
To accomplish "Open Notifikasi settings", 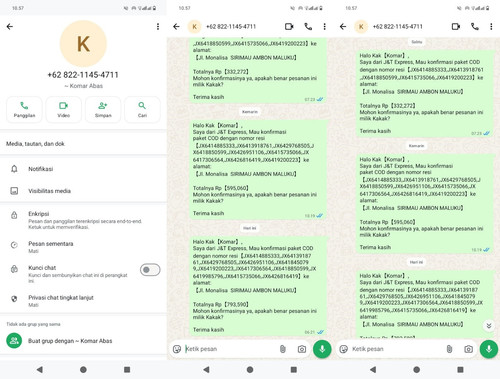I will click(83, 169).
